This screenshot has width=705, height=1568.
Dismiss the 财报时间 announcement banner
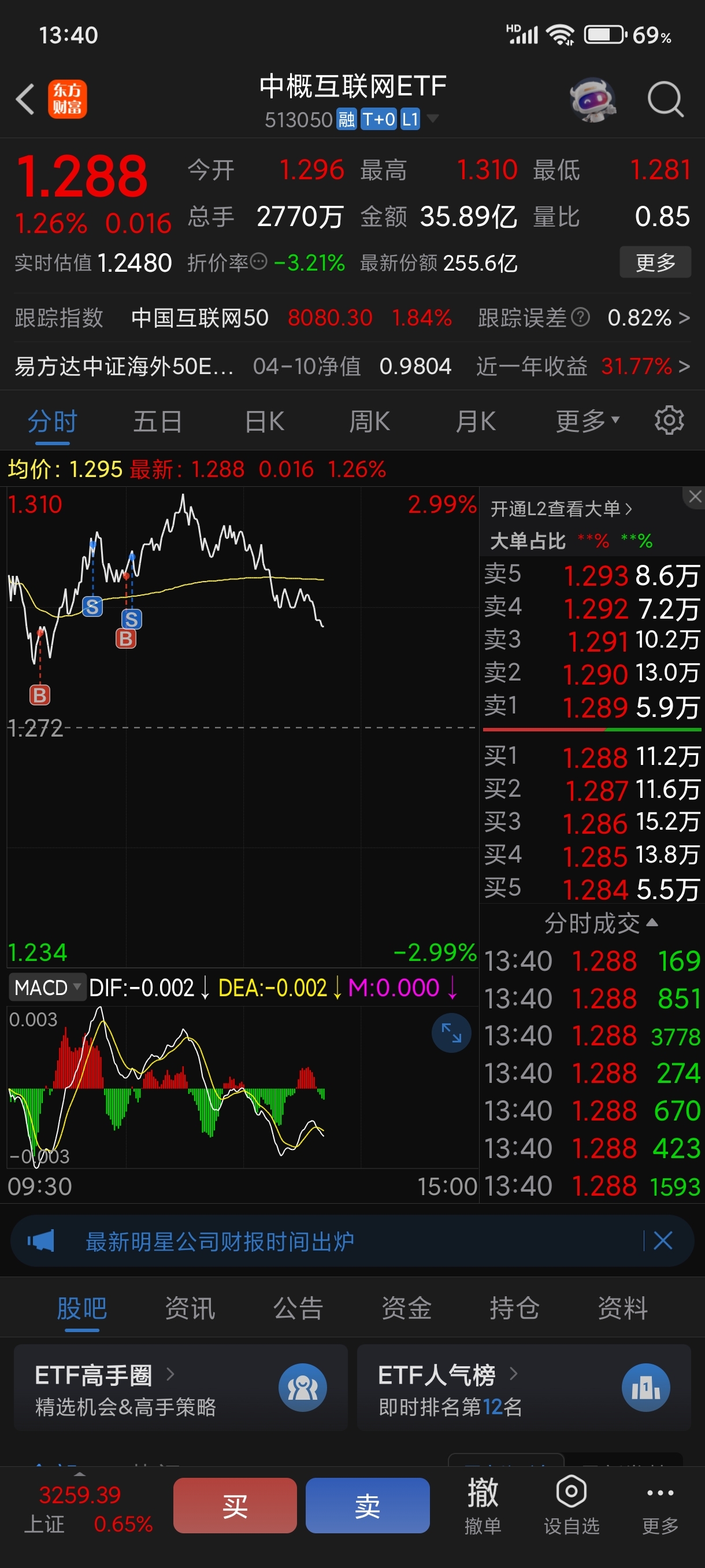[663, 1240]
